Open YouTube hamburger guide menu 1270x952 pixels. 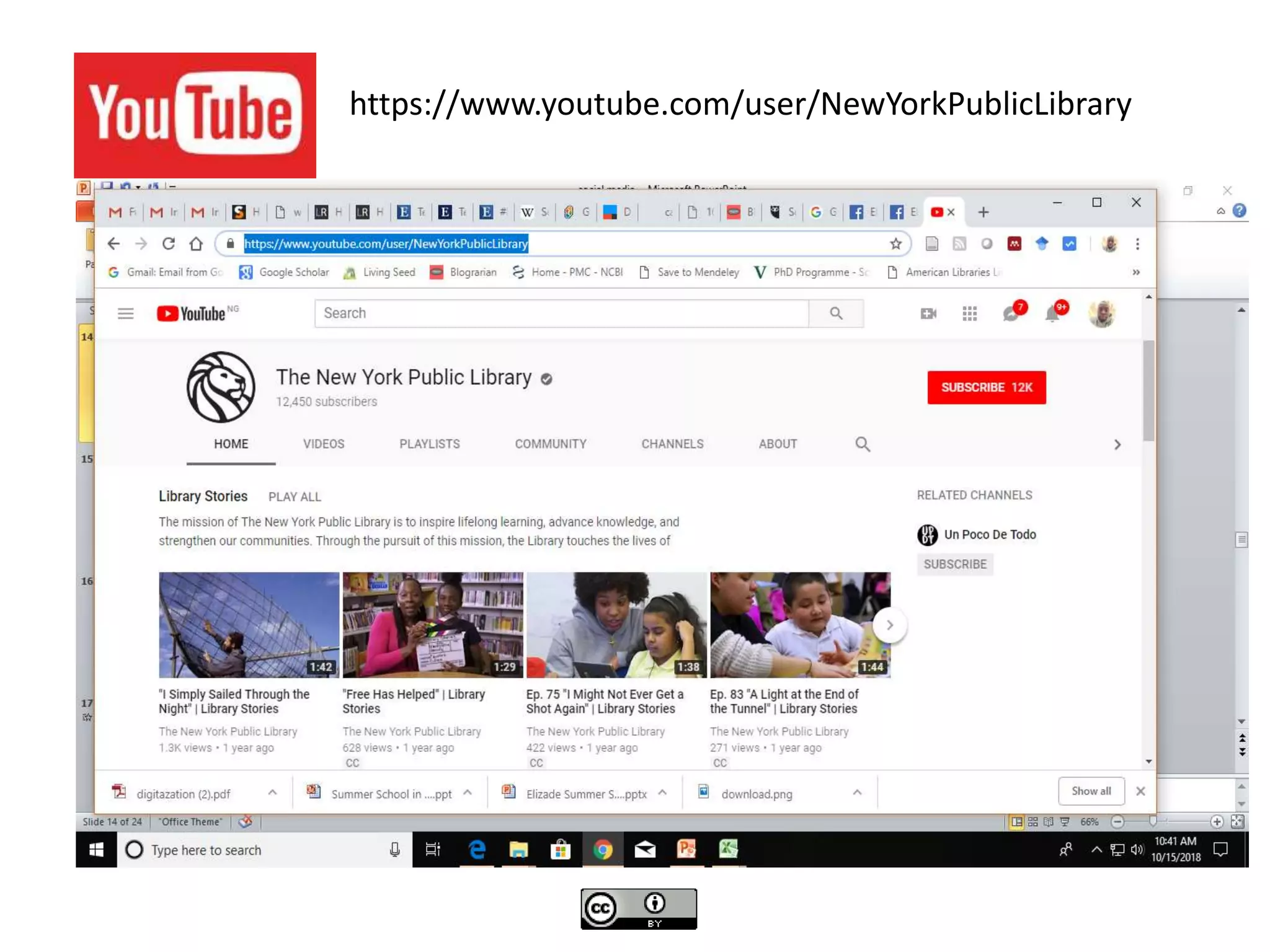(x=126, y=314)
